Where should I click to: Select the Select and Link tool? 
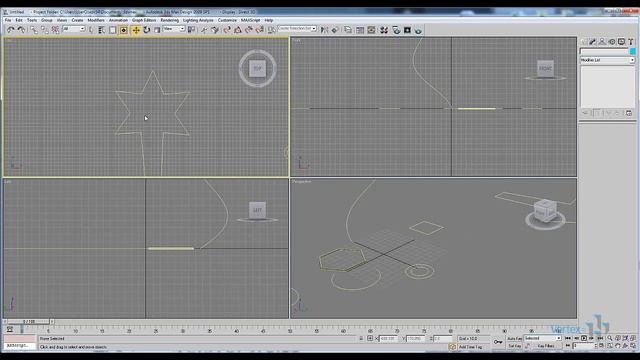(x=34, y=30)
